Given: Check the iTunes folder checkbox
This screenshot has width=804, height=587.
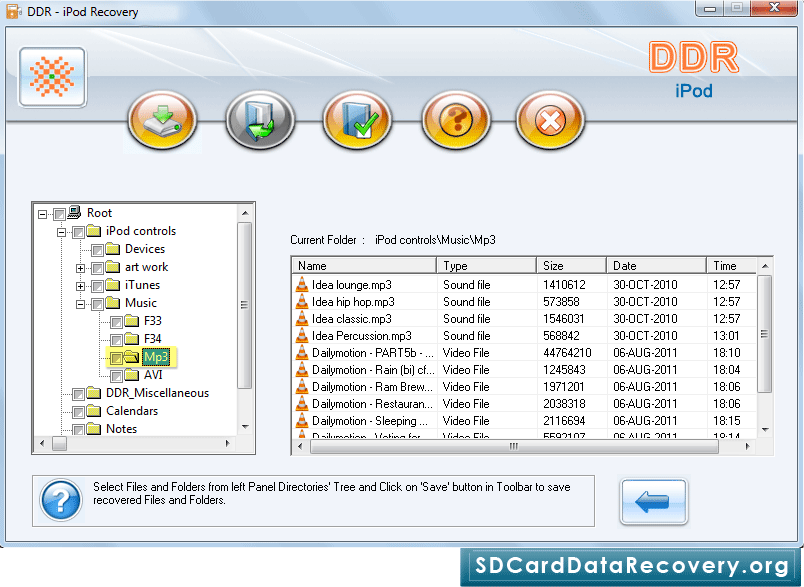Looking at the screenshot, I should point(97,286).
